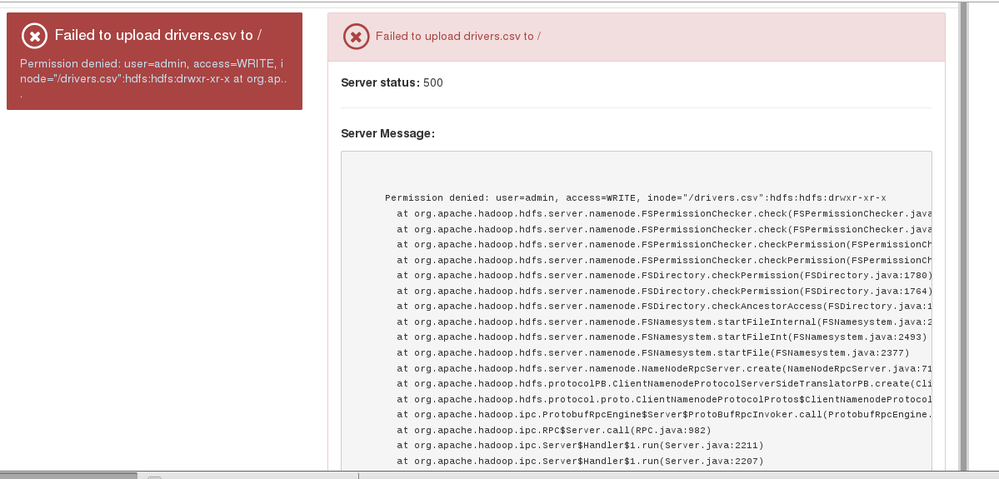The image size is (999, 479).
Task: Click trace line Server.java:2207
Action: 580,461
